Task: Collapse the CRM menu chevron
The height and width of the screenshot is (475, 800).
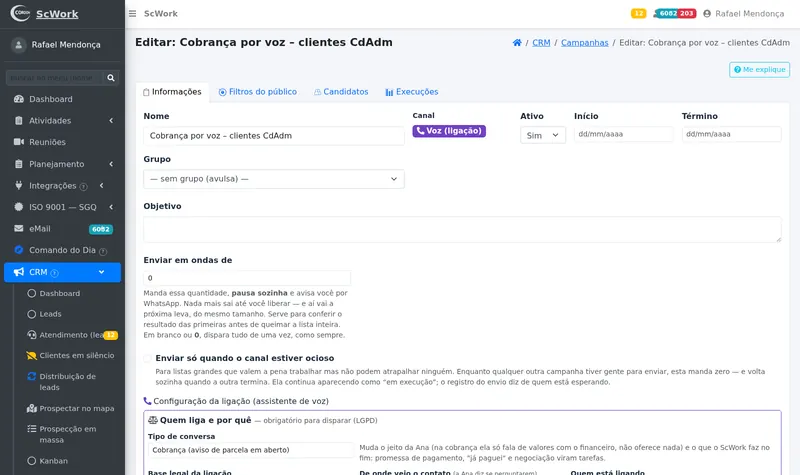Action: 102,272
